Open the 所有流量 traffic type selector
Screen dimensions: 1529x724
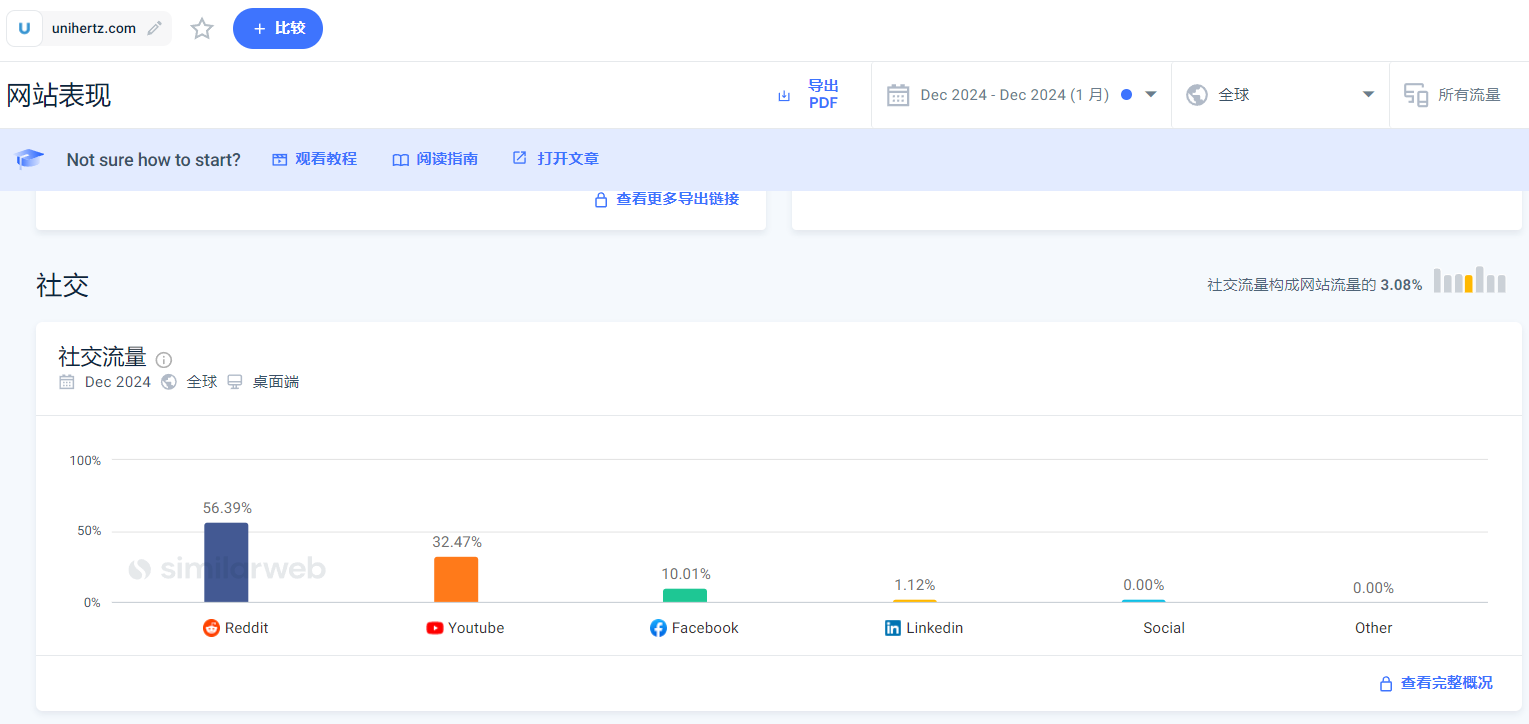tap(1453, 95)
